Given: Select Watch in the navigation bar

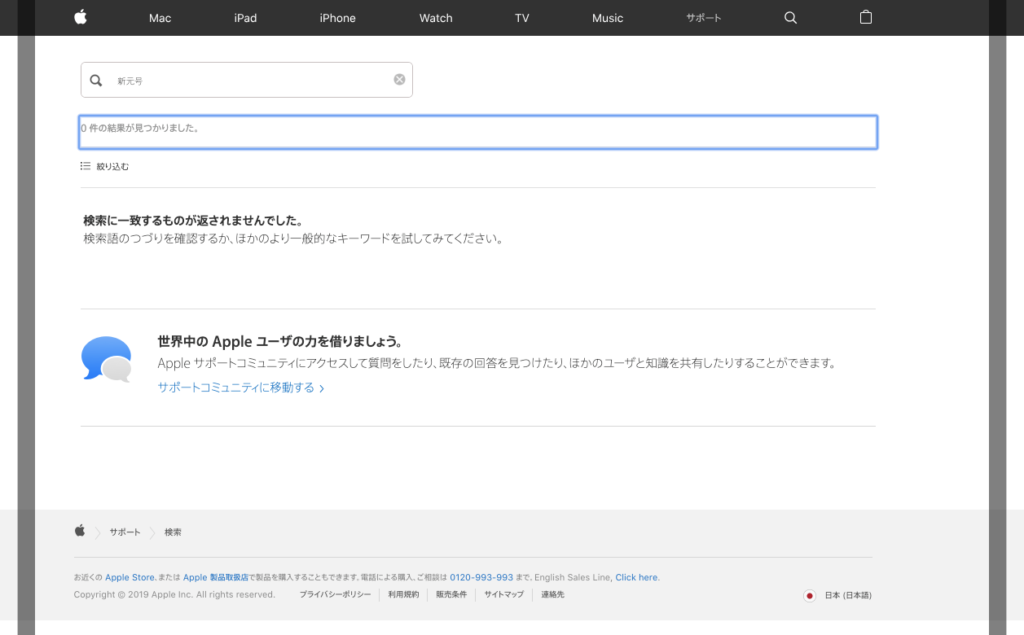Looking at the screenshot, I should pos(436,18).
